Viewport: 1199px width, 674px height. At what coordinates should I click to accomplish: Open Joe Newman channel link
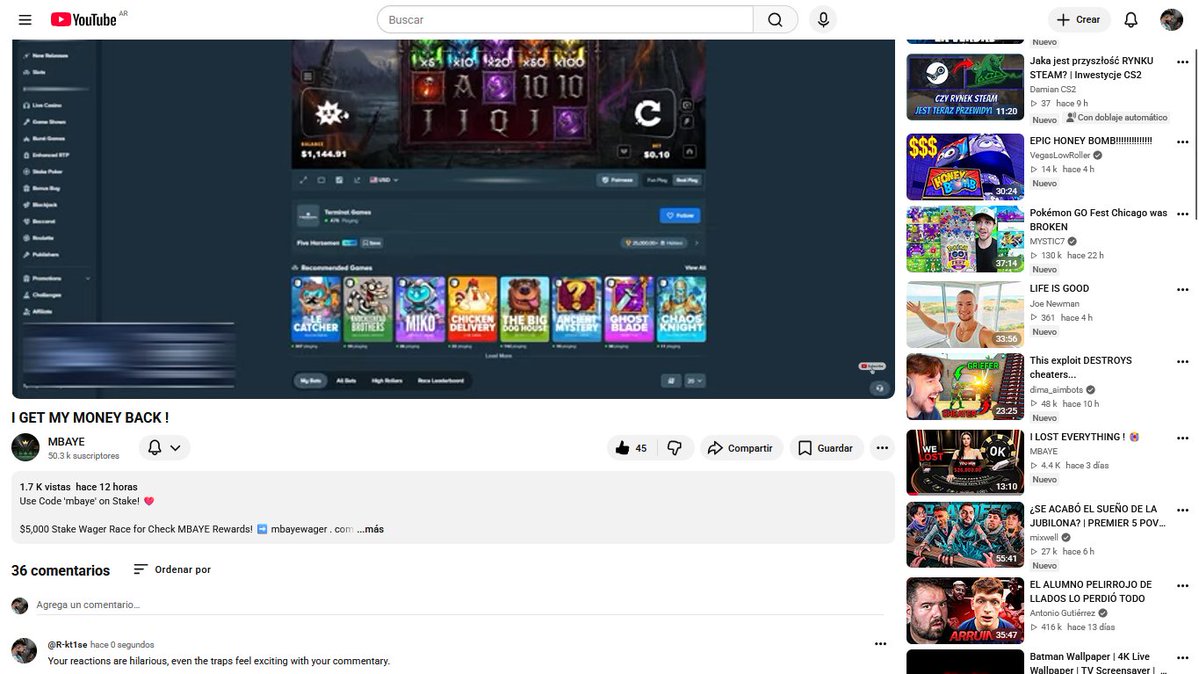tap(1054, 304)
